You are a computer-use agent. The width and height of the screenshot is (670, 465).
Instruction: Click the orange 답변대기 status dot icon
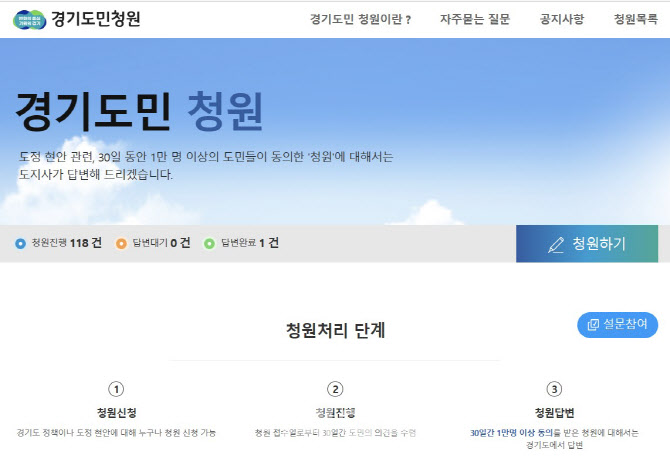[121, 244]
